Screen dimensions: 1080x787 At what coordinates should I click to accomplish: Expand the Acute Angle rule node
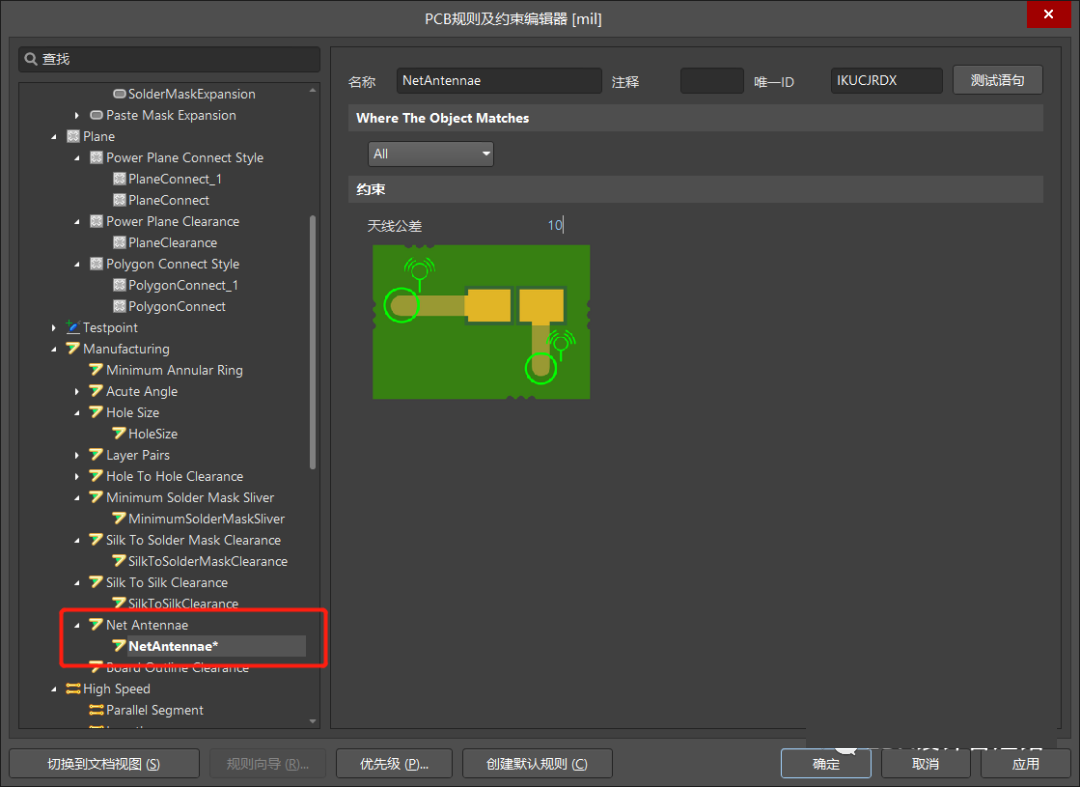coord(77,392)
